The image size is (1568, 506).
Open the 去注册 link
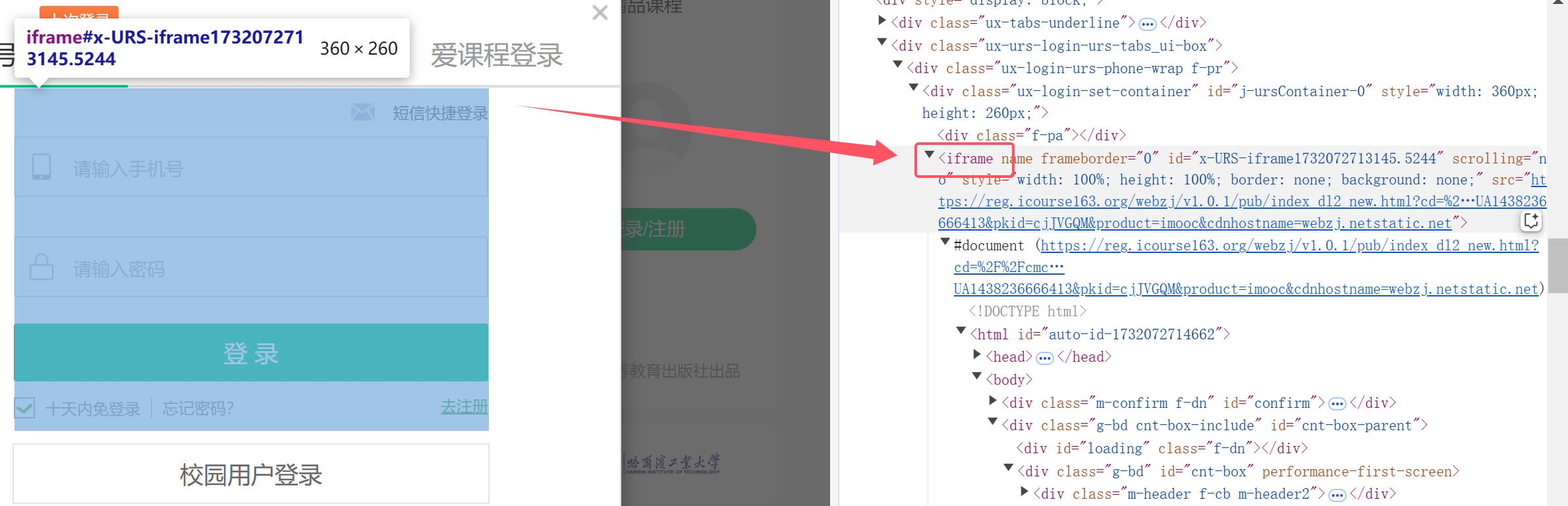click(464, 407)
